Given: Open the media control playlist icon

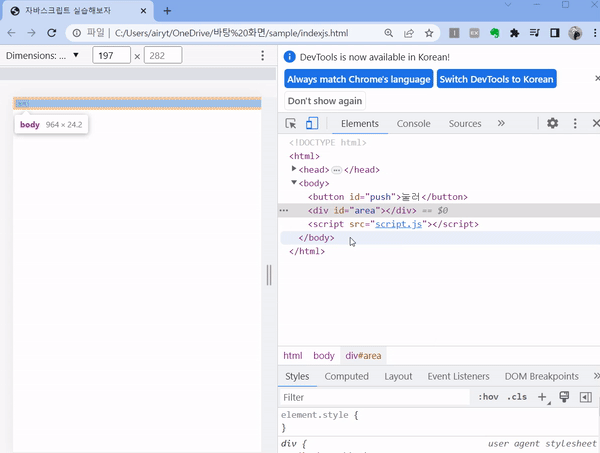Looking at the screenshot, I should (x=535, y=33).
